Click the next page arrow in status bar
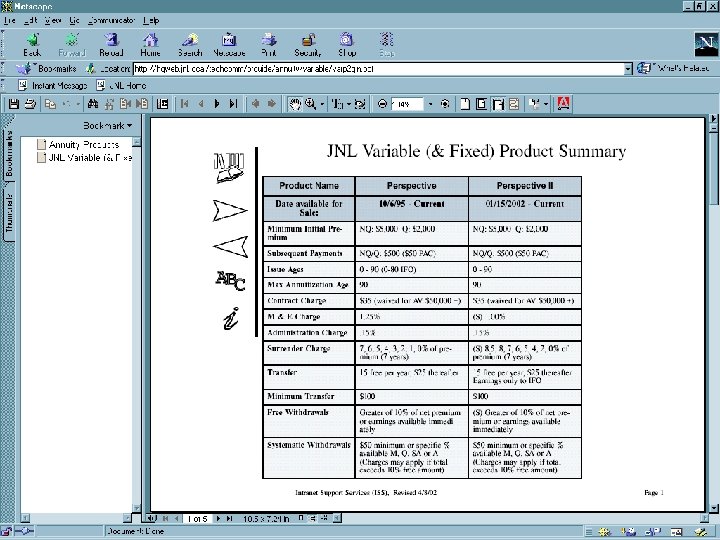Image resolution: width=720 pixels, height=540 pixels. click(x=219, y=518)
